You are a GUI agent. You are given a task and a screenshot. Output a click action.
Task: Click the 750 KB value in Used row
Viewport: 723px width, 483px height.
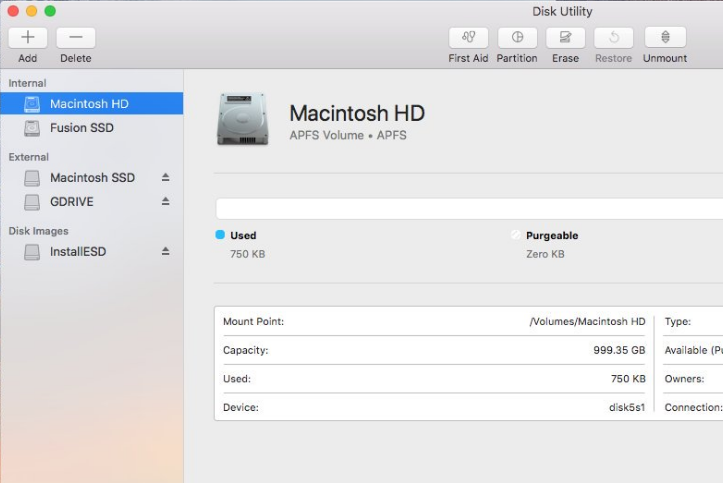click(x=628, y=379)
